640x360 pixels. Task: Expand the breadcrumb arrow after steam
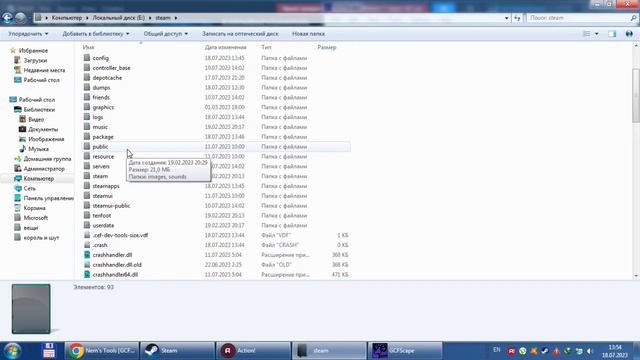click(176, 18)
